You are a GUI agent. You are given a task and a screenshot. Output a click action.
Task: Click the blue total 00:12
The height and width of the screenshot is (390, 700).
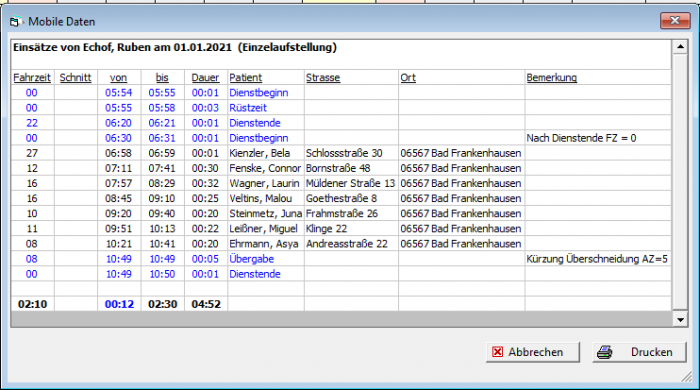pyautogui.click(x=119, y=304)
